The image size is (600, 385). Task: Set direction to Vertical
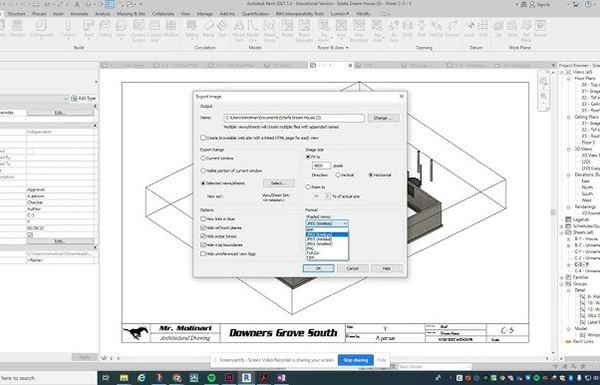tap(338, 175)
